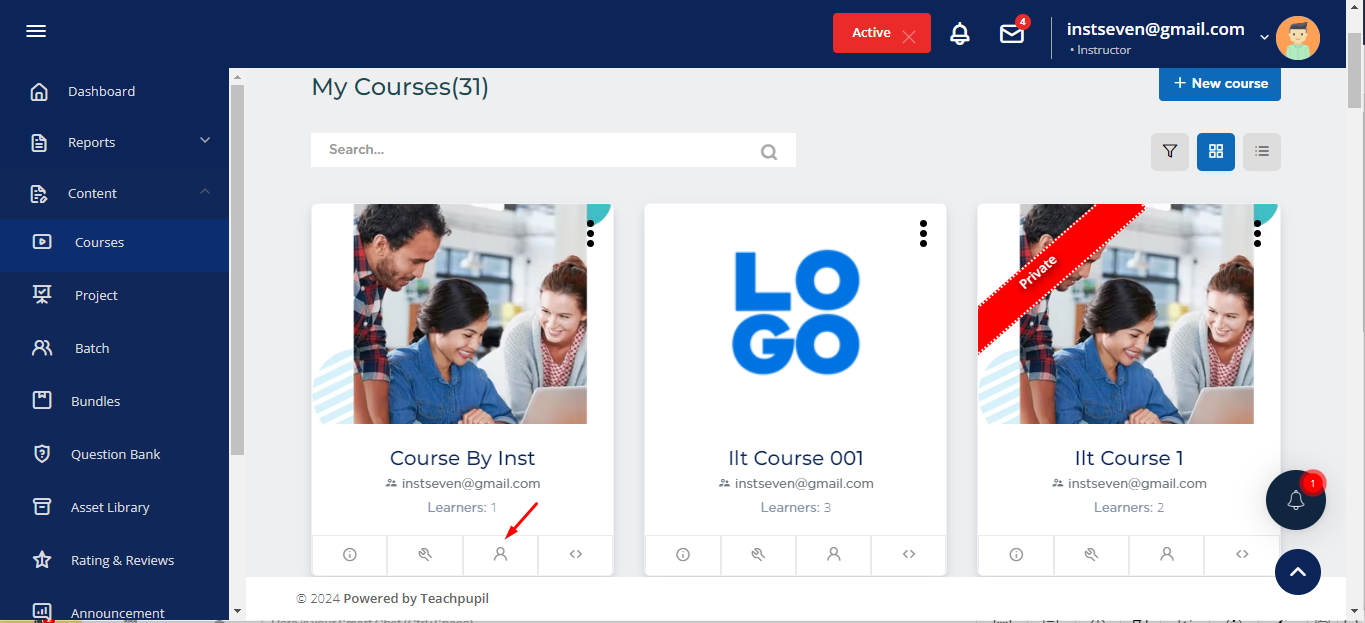Expand the Reports sidebar menu
1365x623 pixels.
(x=205, y=141)
